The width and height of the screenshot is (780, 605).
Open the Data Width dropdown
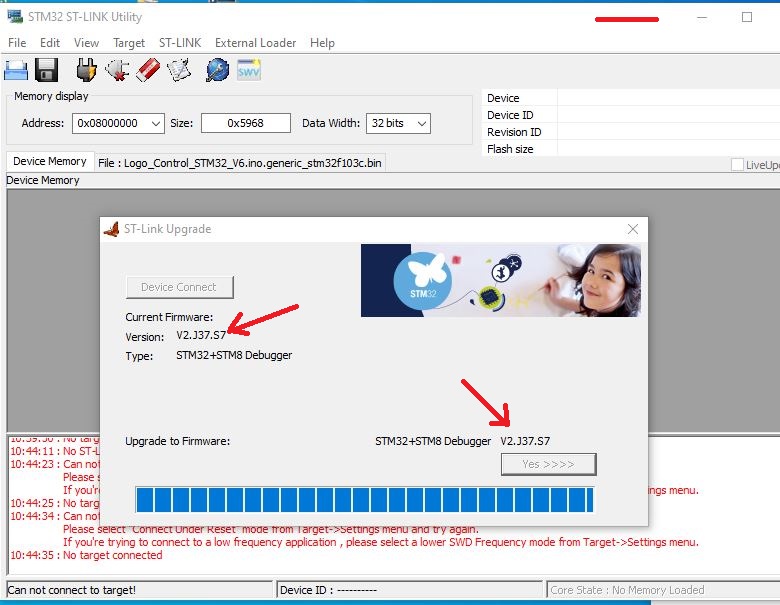[x=421, y=123]
